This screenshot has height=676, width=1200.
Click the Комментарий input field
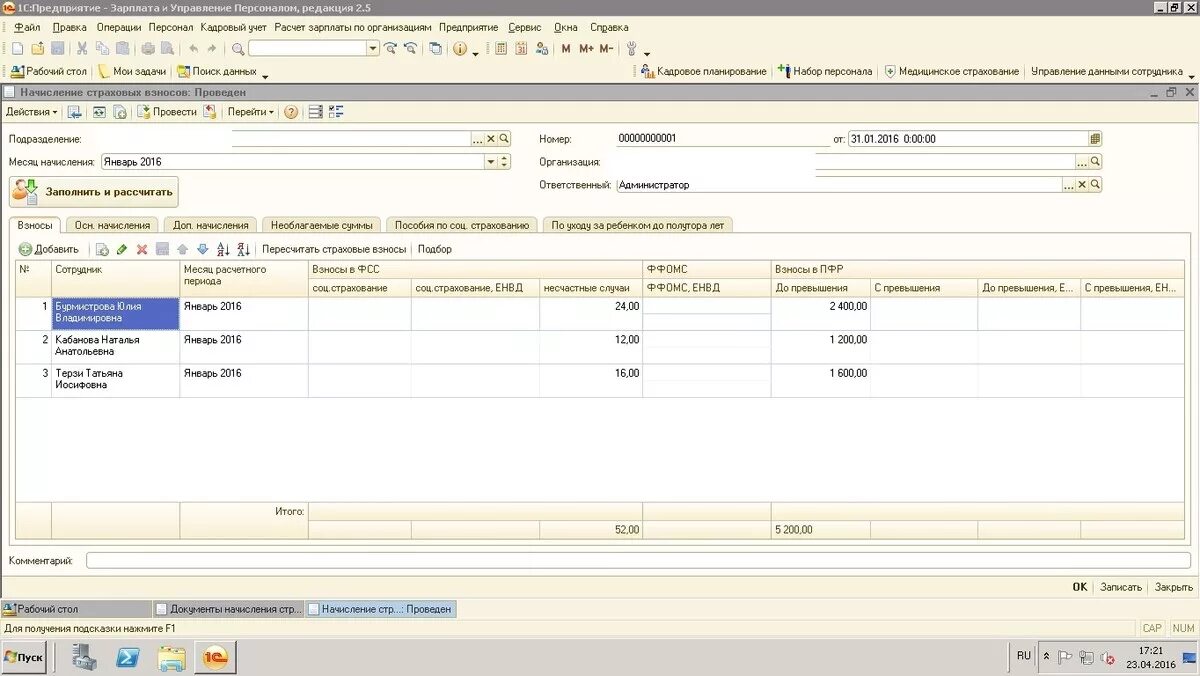(x=638, y=561)
